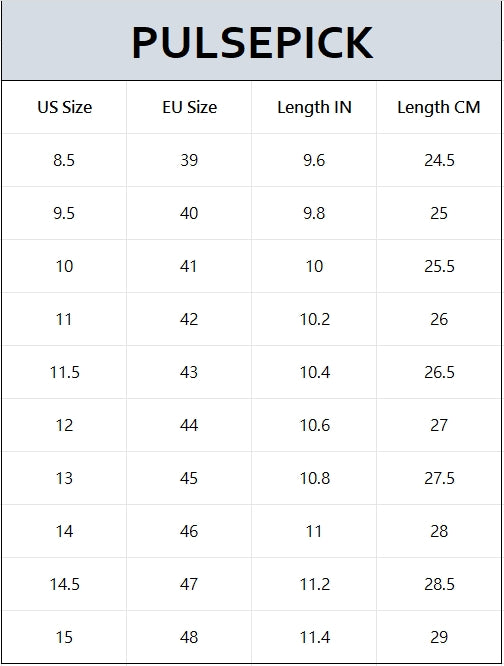
Task: Select the 27.5 length CM cell
Action: tap(439, 478)
